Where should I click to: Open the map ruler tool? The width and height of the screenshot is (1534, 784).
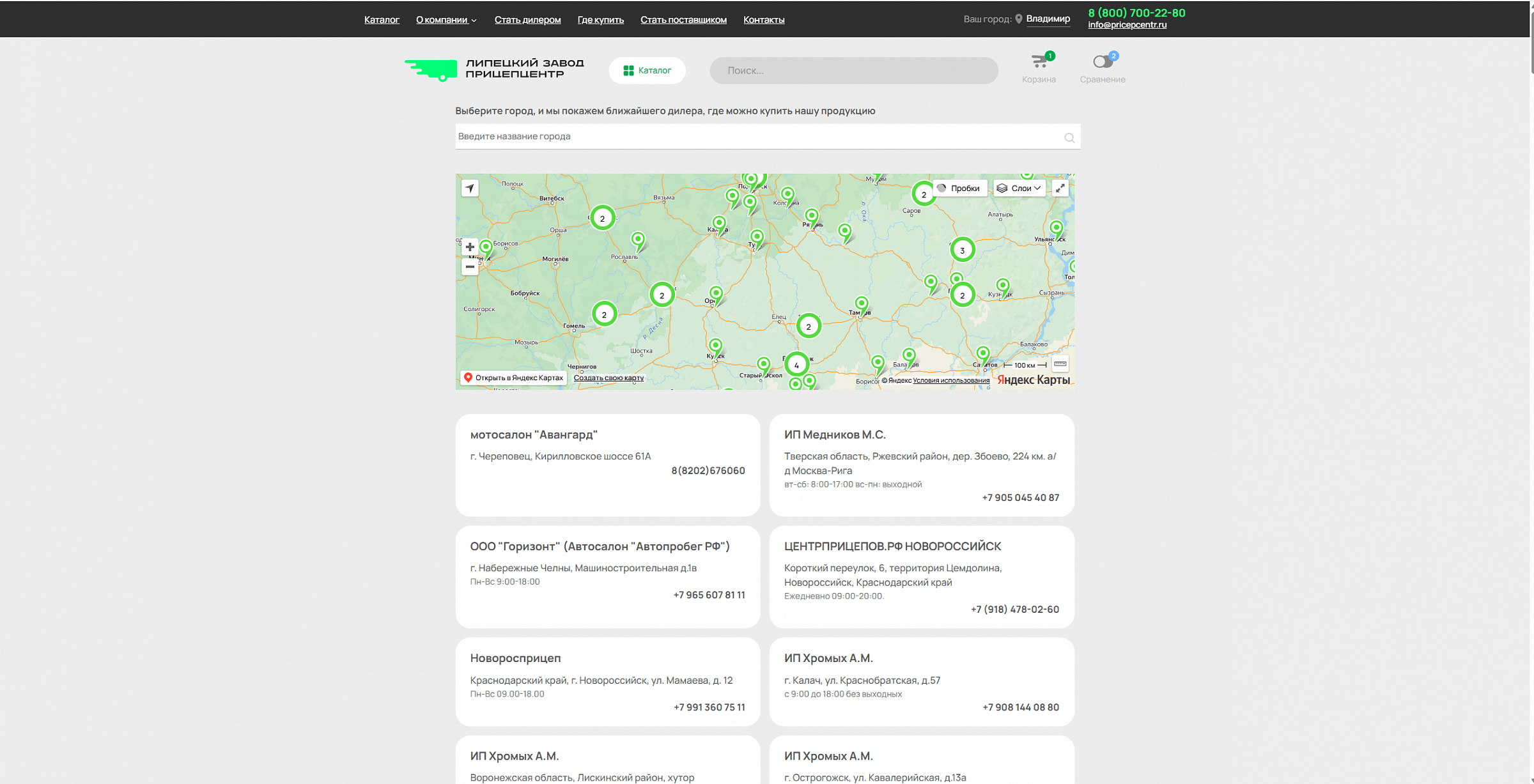click(1060, 364)
